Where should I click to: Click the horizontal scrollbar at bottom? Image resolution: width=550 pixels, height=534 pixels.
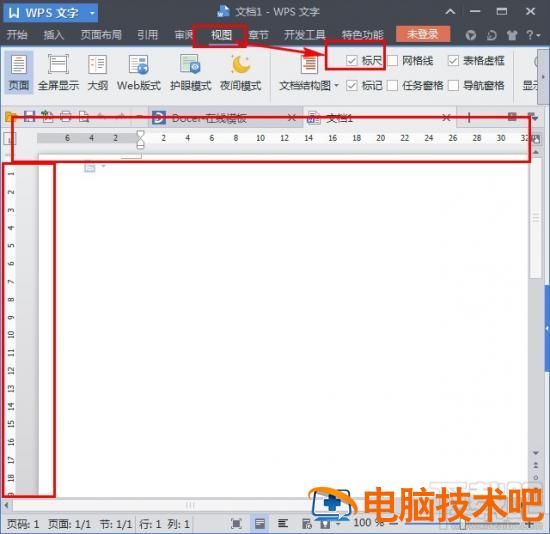point(190,505)
